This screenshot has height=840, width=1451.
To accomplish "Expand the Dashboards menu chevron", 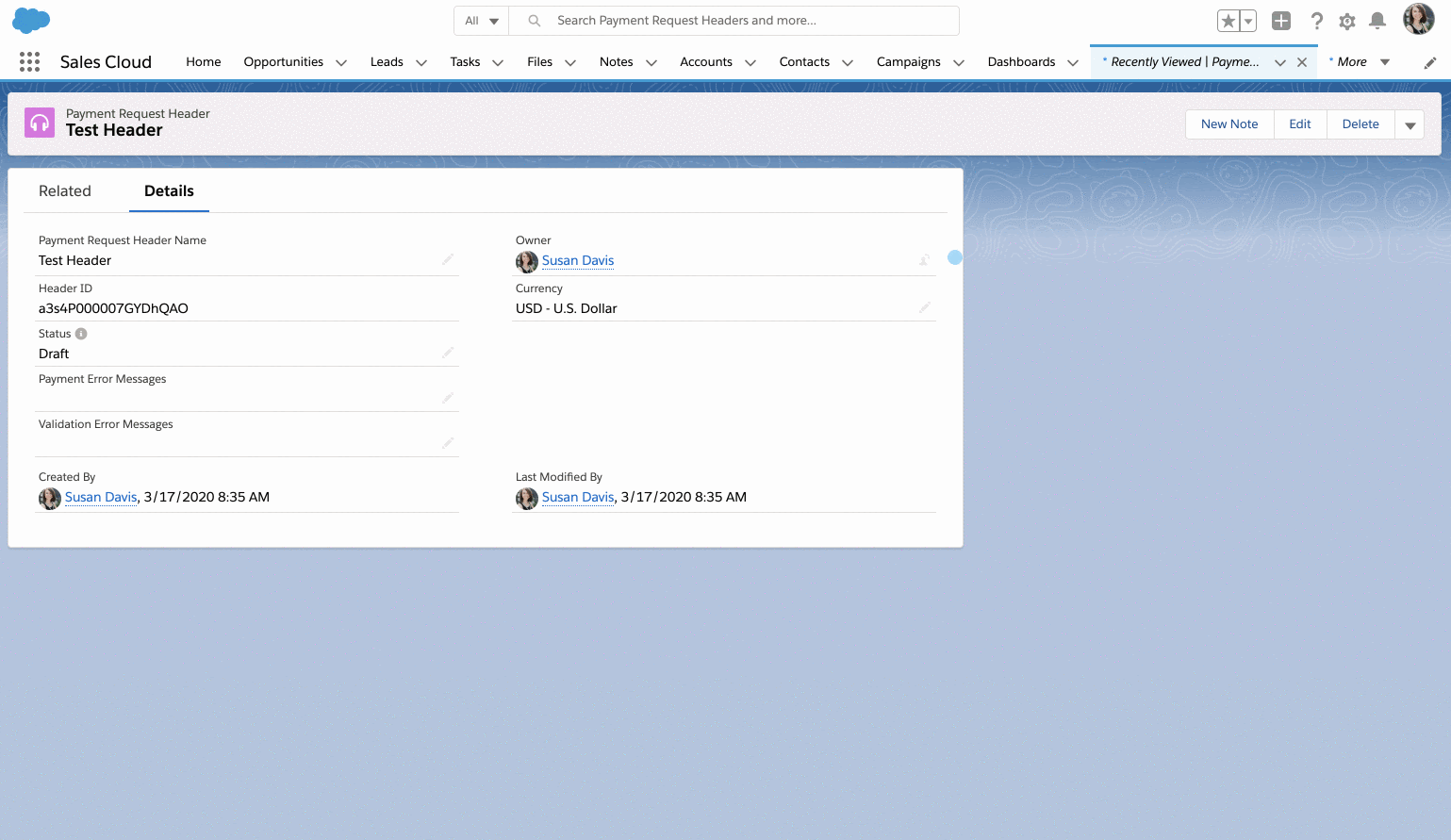I will click(1073, 63).
